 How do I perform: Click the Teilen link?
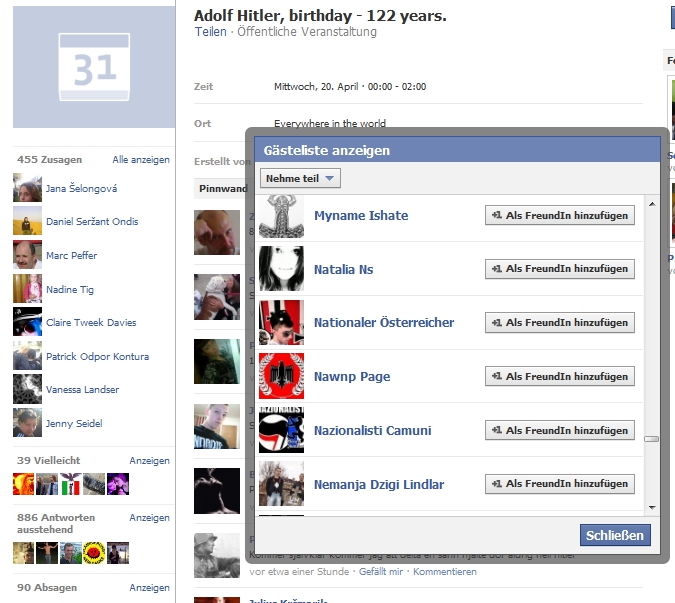211,32
